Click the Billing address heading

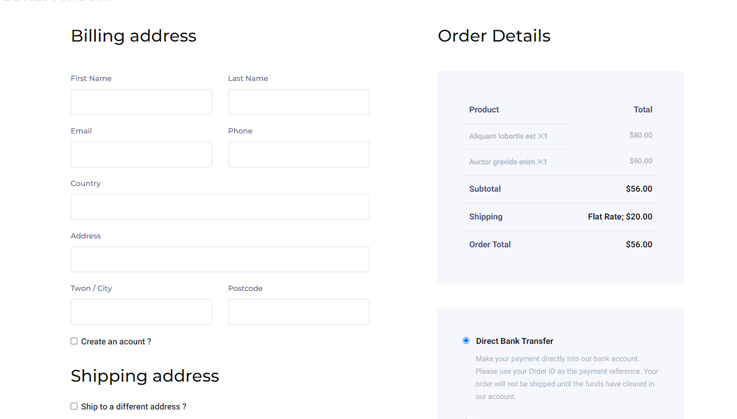tap(133, 36)
